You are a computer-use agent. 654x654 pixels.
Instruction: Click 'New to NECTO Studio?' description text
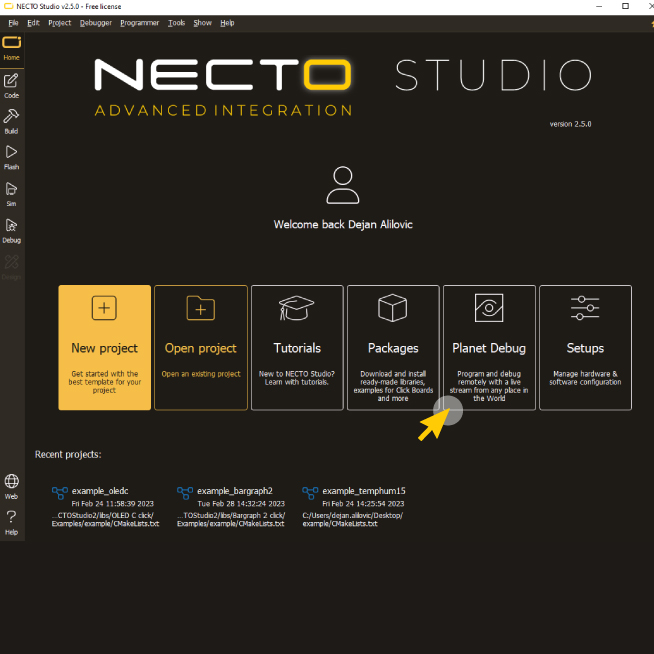coord(297,378)
